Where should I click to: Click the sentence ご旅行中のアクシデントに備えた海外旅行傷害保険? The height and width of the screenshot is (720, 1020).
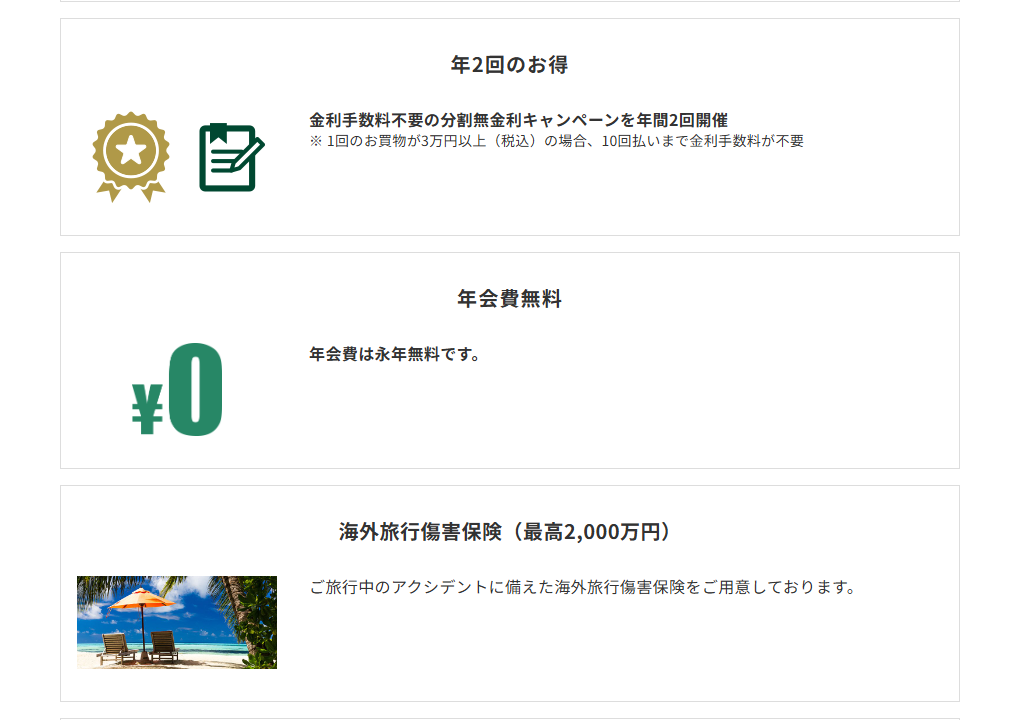[583, 587]
